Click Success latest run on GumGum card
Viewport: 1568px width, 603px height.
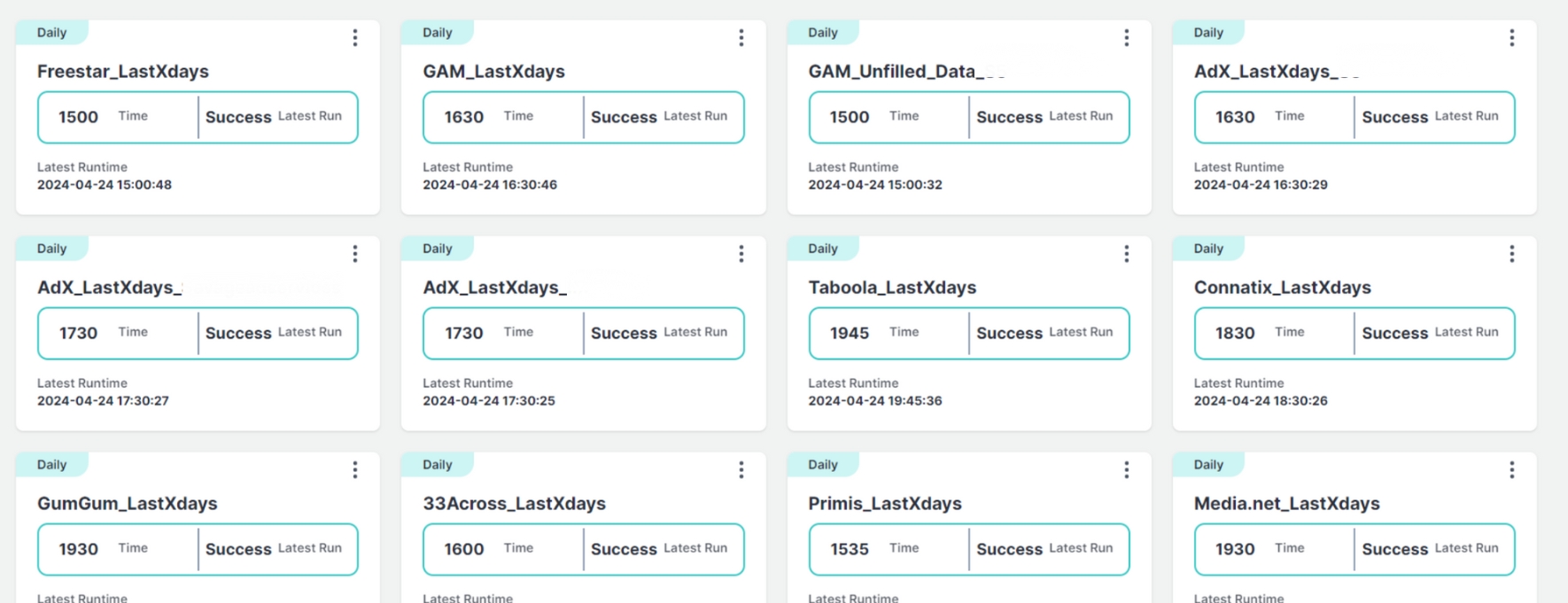click(238, 549)
